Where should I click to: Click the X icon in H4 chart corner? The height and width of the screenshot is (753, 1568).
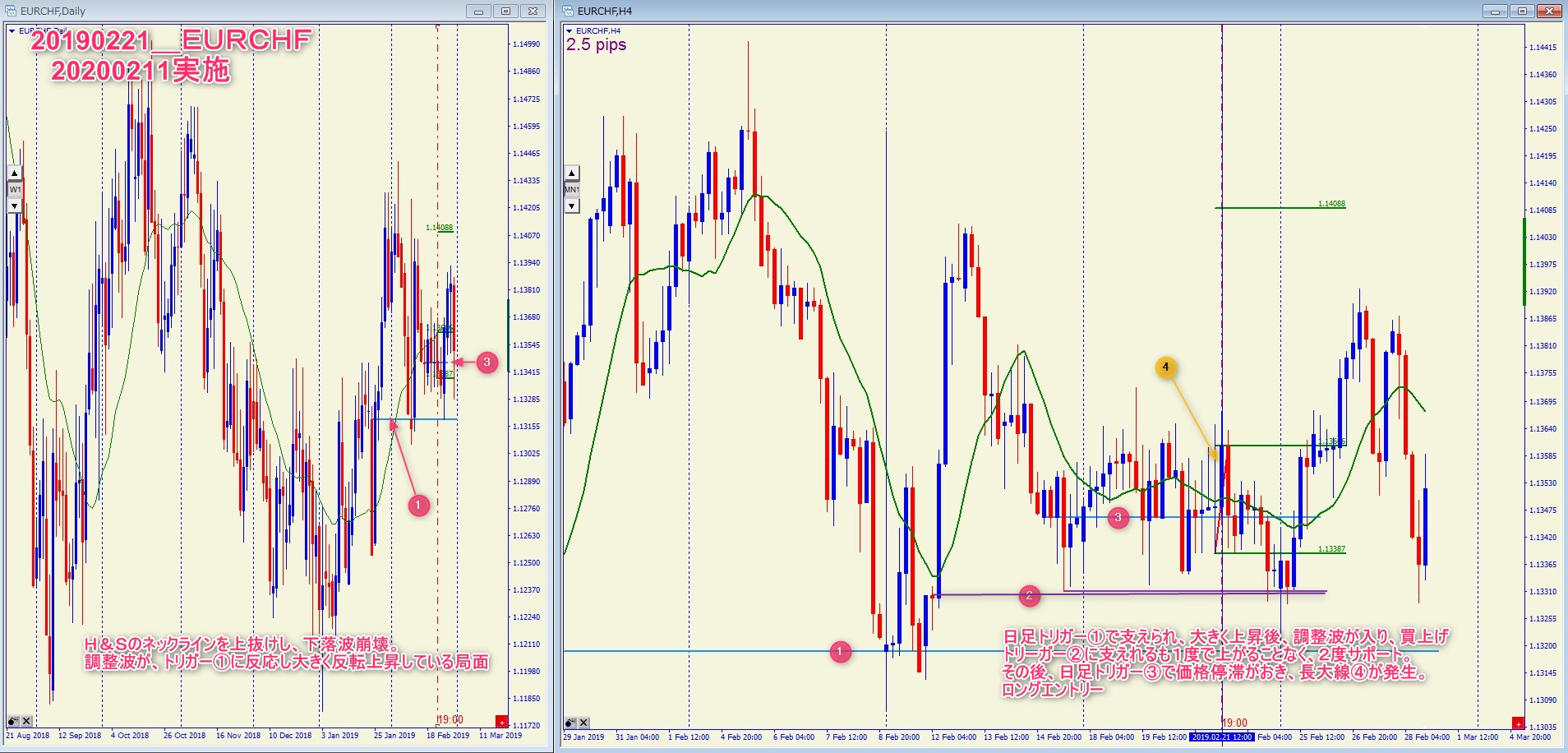(x=583, y=723)
